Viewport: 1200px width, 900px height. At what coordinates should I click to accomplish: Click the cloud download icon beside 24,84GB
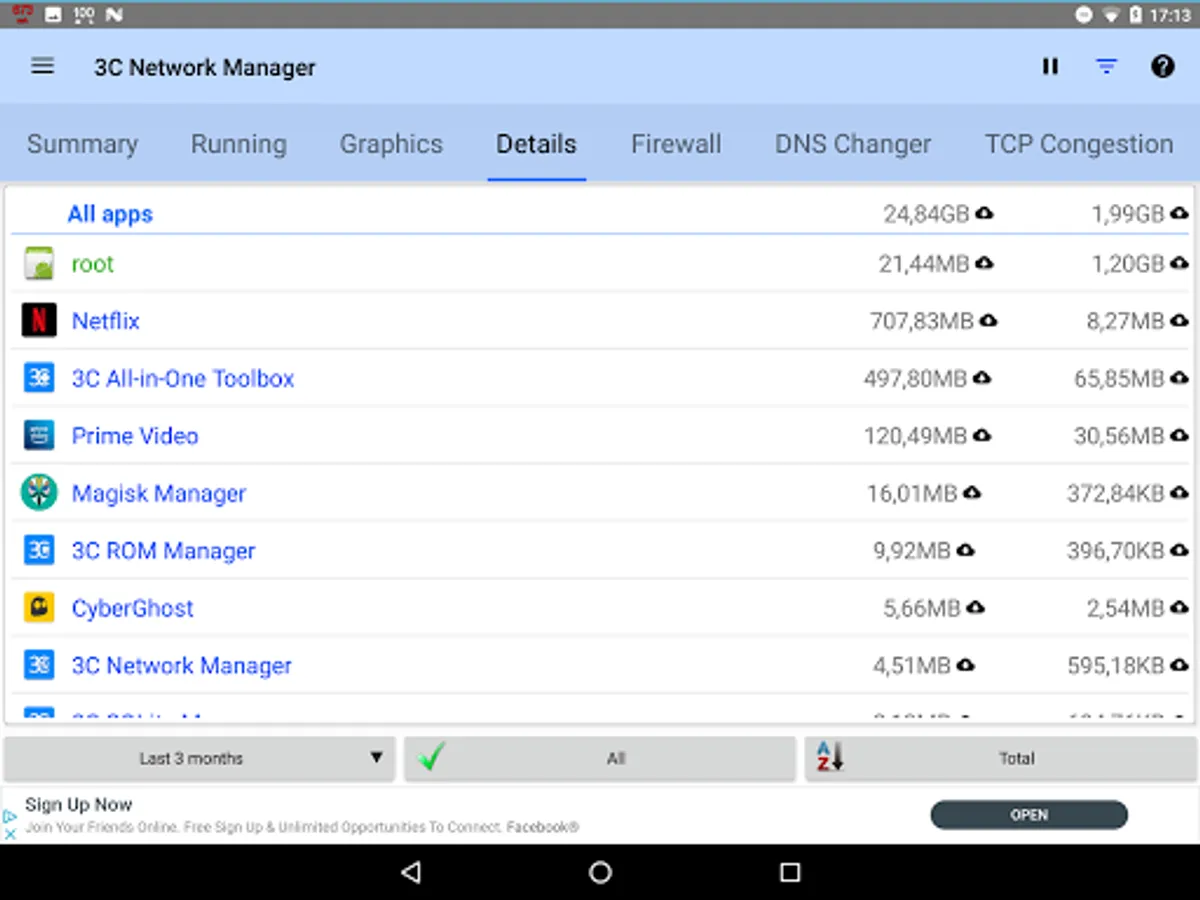(985, 213)
